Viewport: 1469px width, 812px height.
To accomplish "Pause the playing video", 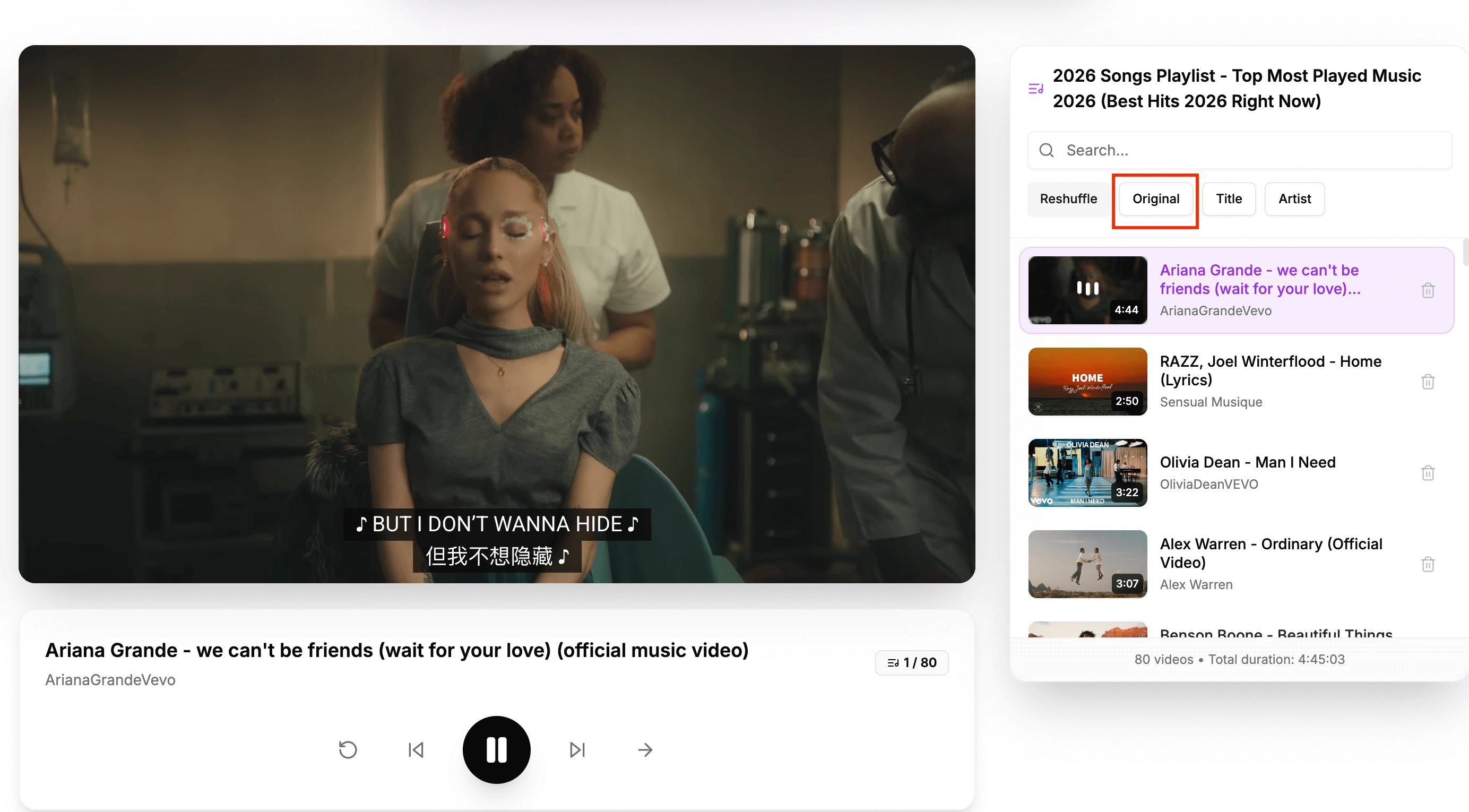I will click(496, 749).
